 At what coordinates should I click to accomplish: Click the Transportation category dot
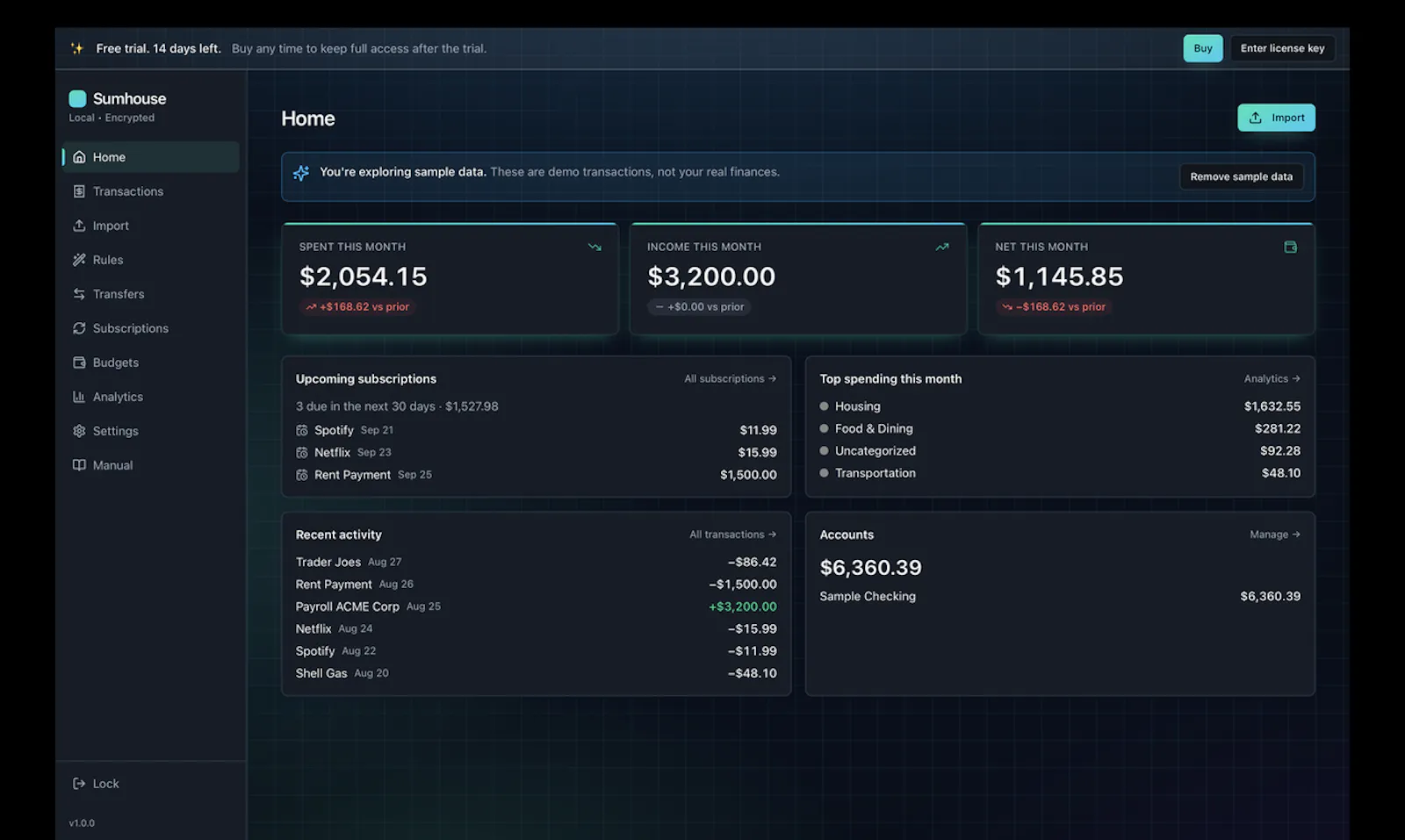[824, 473]
